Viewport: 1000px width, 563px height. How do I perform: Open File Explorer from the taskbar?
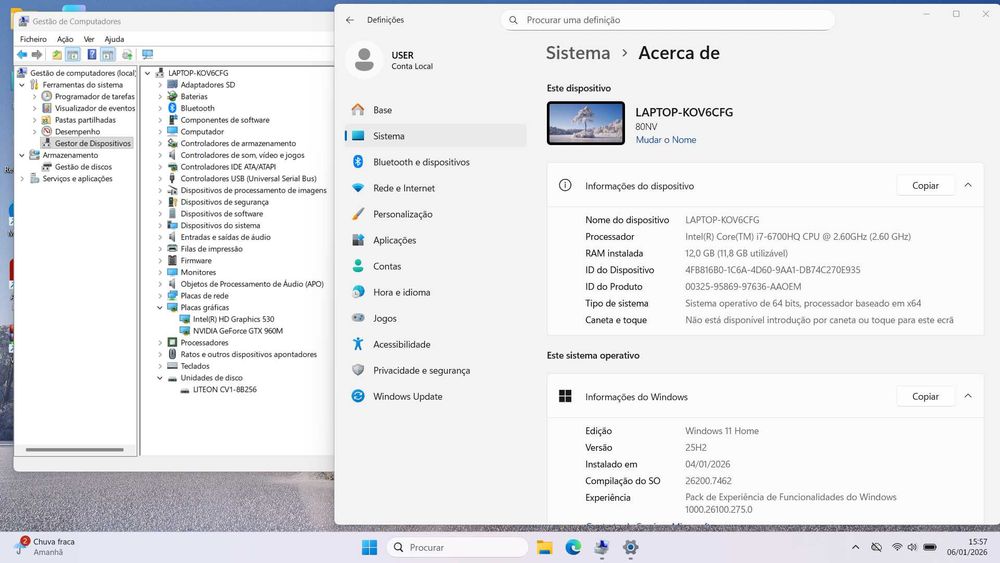tap(544, 547)
